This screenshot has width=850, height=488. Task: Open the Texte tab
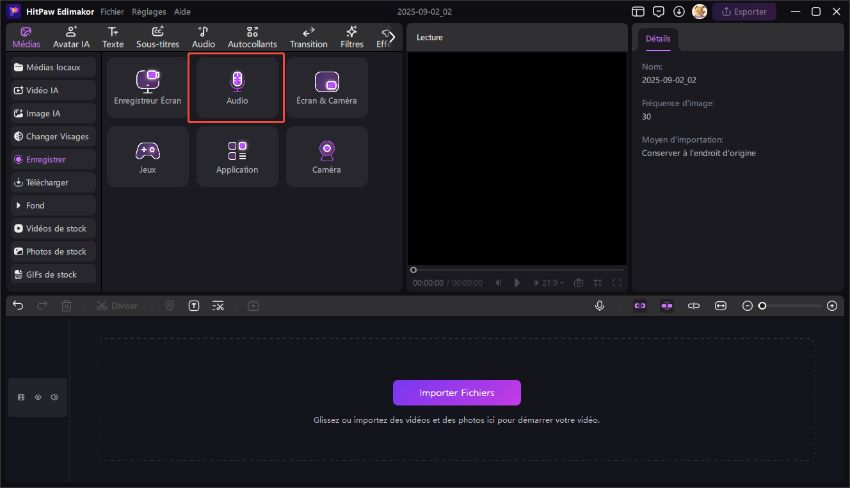coord(113,37)
